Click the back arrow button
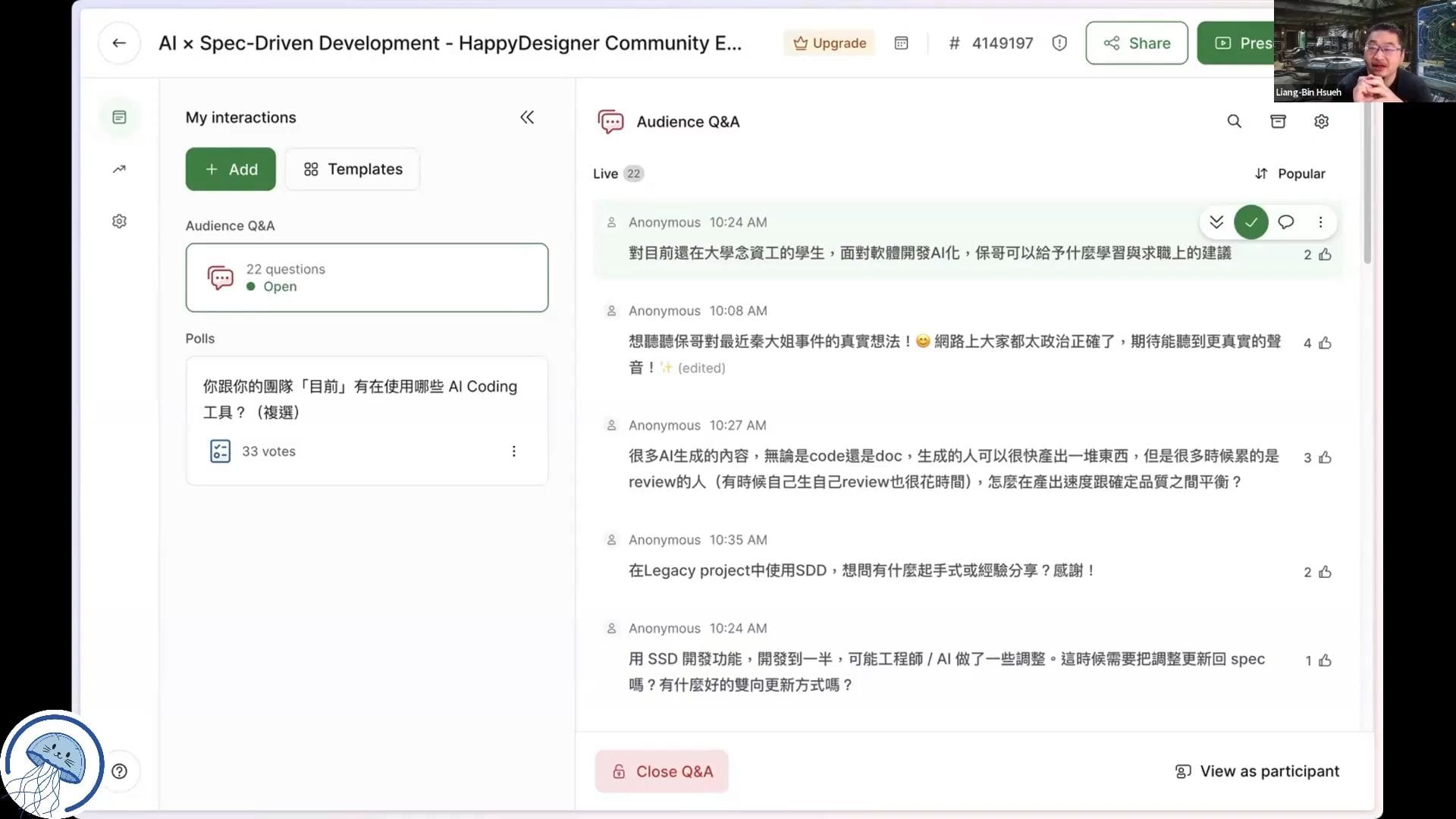The image size is (1456, 819). tap(119, 43)
